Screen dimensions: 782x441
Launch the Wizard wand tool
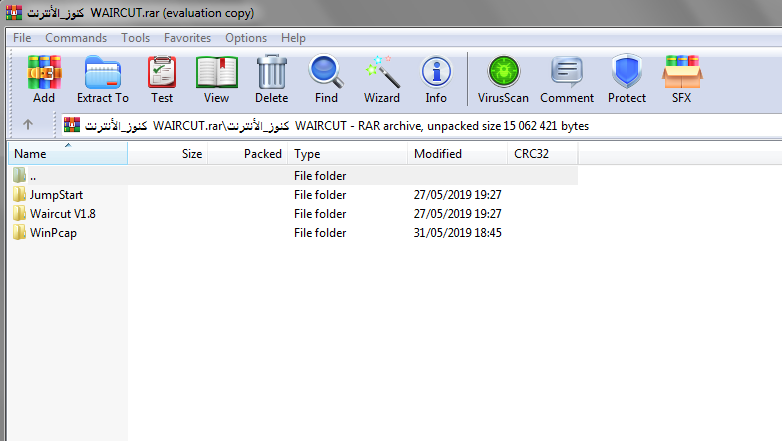382,79
